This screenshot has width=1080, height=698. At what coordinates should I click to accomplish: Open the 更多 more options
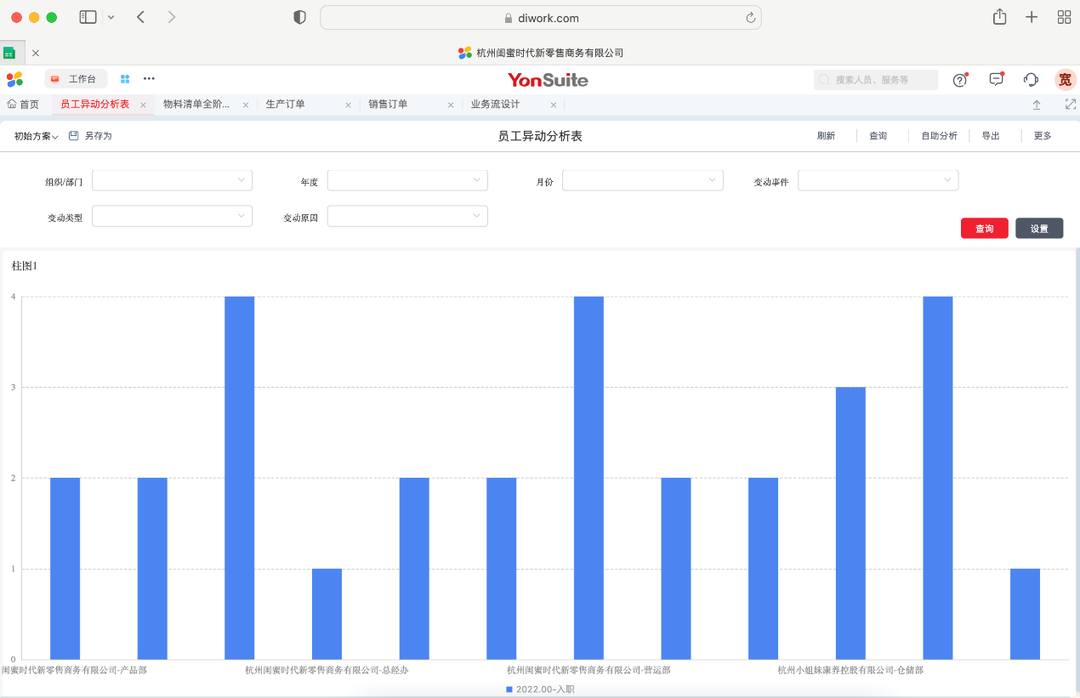coord(1043,136)
